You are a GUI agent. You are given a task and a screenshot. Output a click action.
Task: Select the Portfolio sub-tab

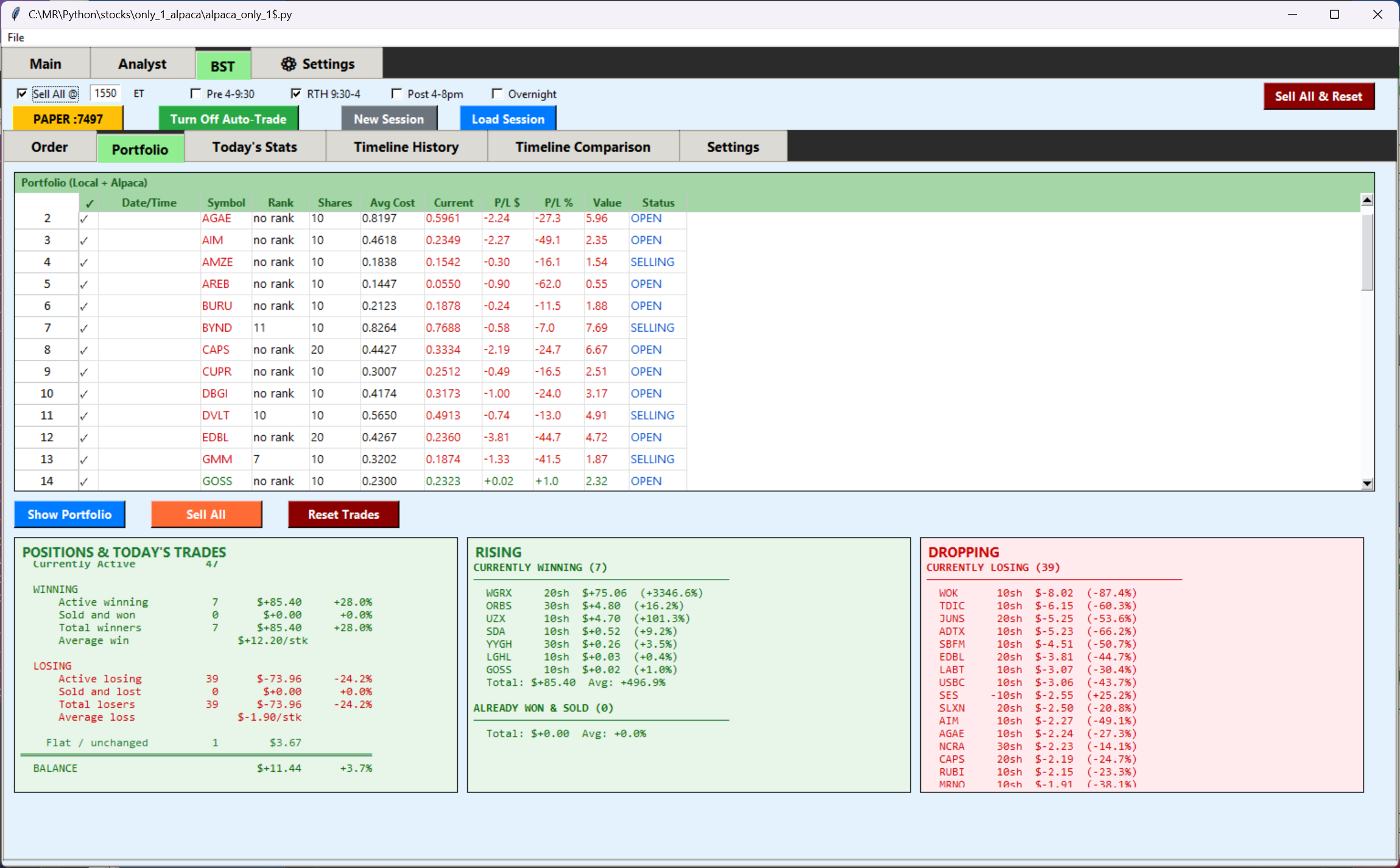[x=140, y=149]
